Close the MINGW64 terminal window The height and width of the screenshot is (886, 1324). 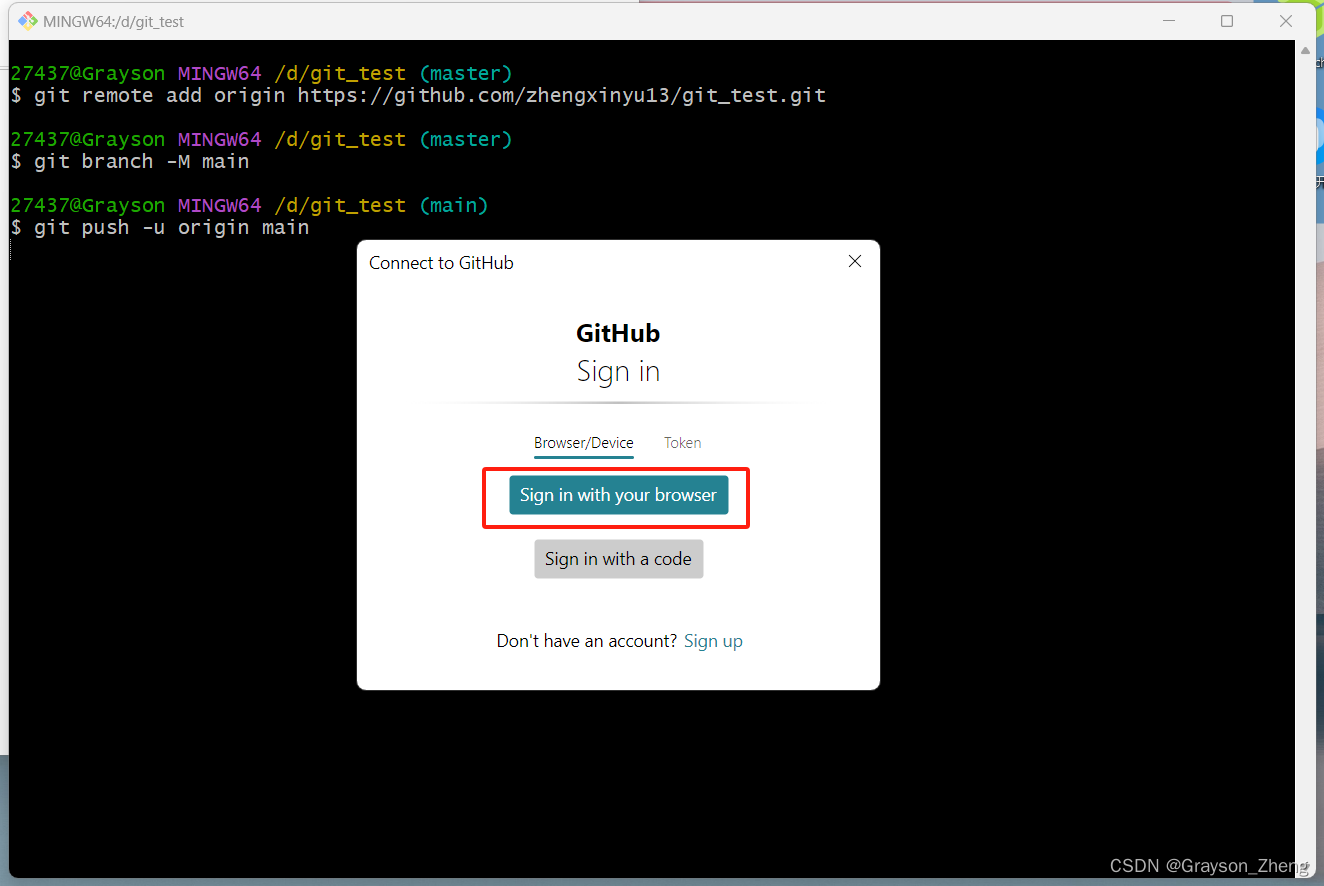coord(1287,21)
